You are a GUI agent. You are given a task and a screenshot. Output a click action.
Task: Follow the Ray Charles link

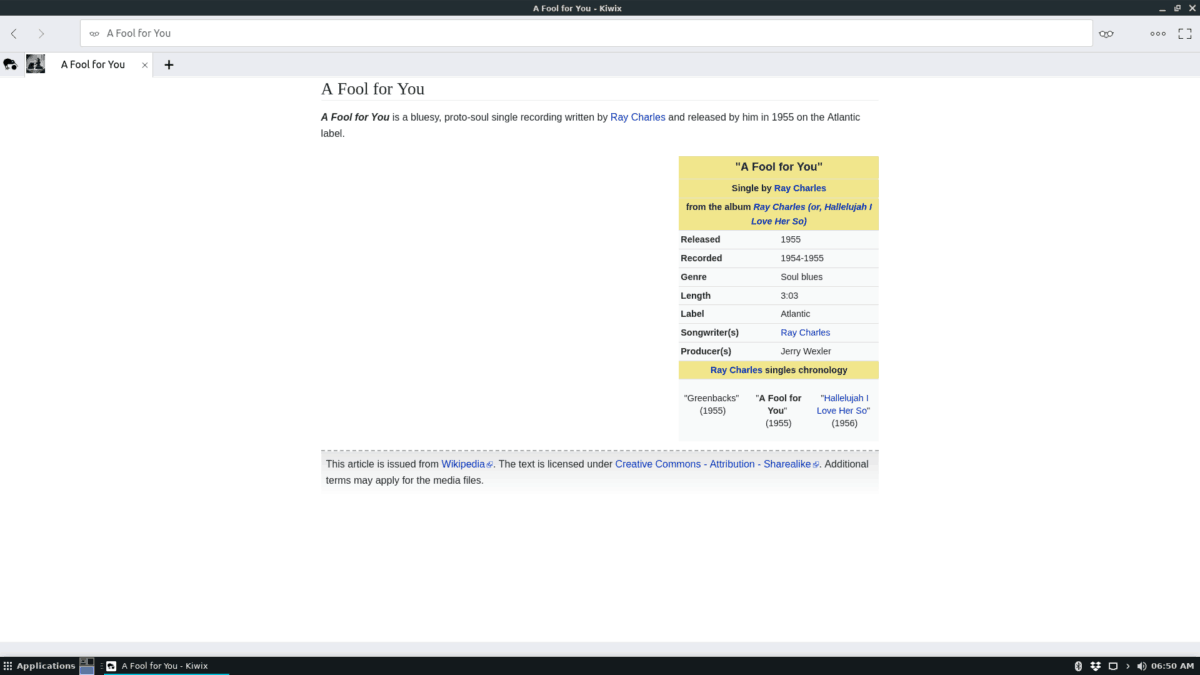tap(637, 117)
